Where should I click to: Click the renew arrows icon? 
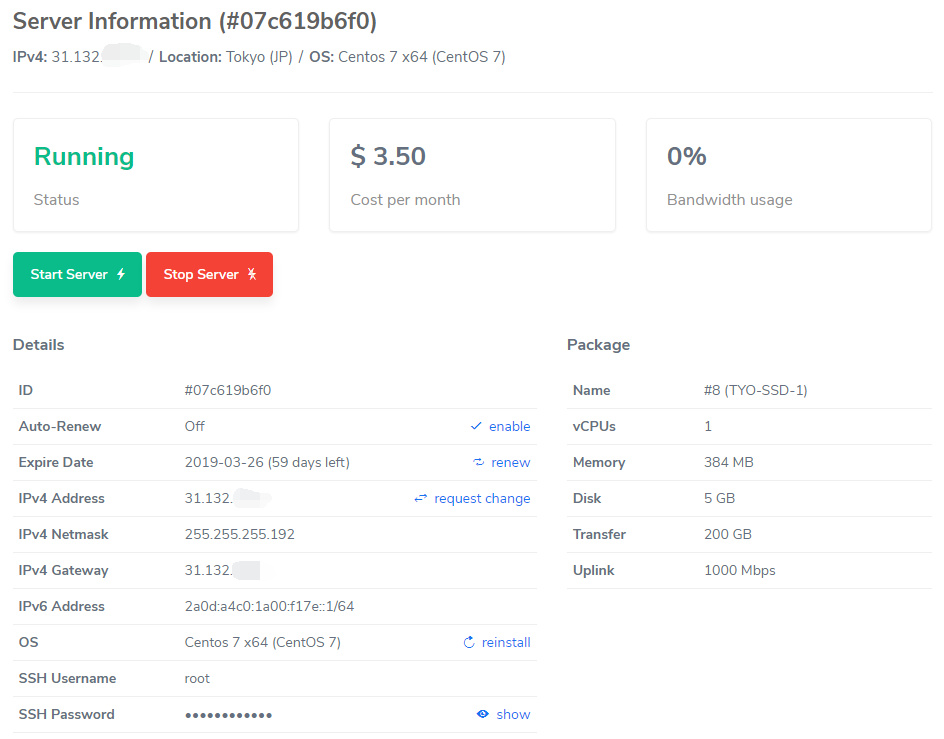pos(479,463)
